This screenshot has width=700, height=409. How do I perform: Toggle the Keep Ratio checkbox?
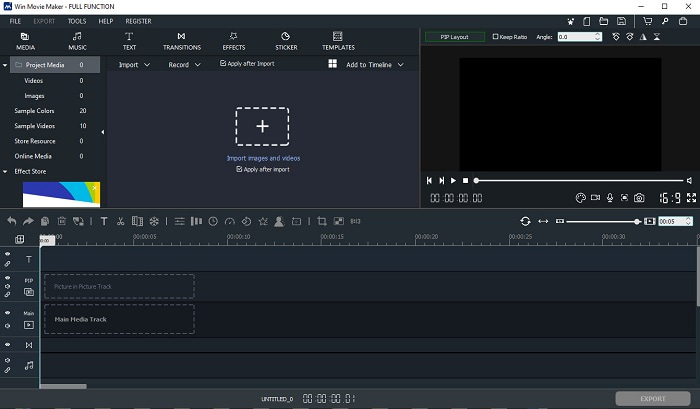point(495,37)
